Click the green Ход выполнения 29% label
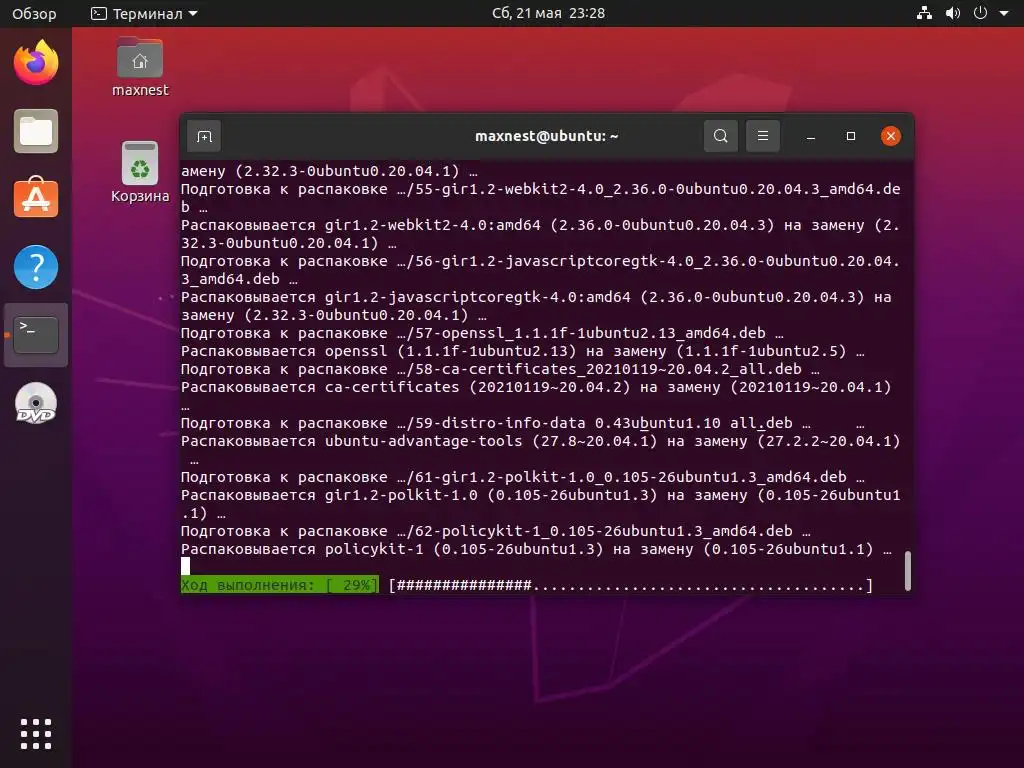 click(x=280, y=585)
